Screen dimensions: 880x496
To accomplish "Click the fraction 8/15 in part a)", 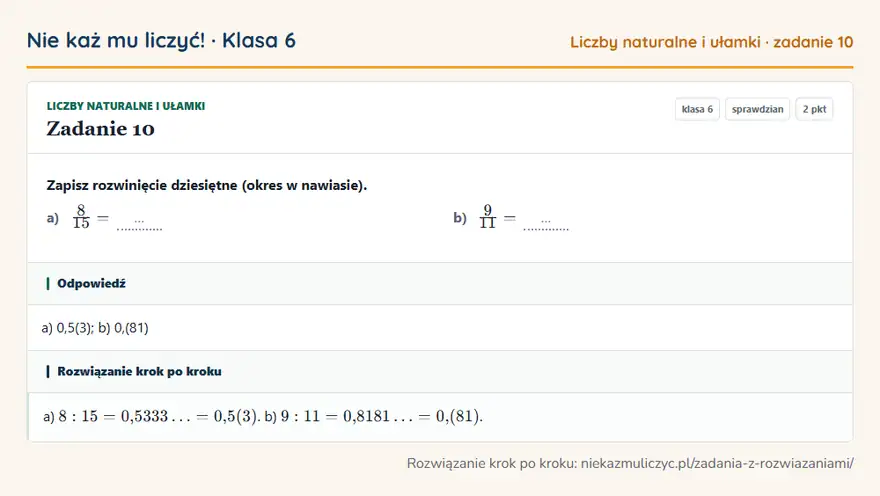I will [x=81, y=217].
